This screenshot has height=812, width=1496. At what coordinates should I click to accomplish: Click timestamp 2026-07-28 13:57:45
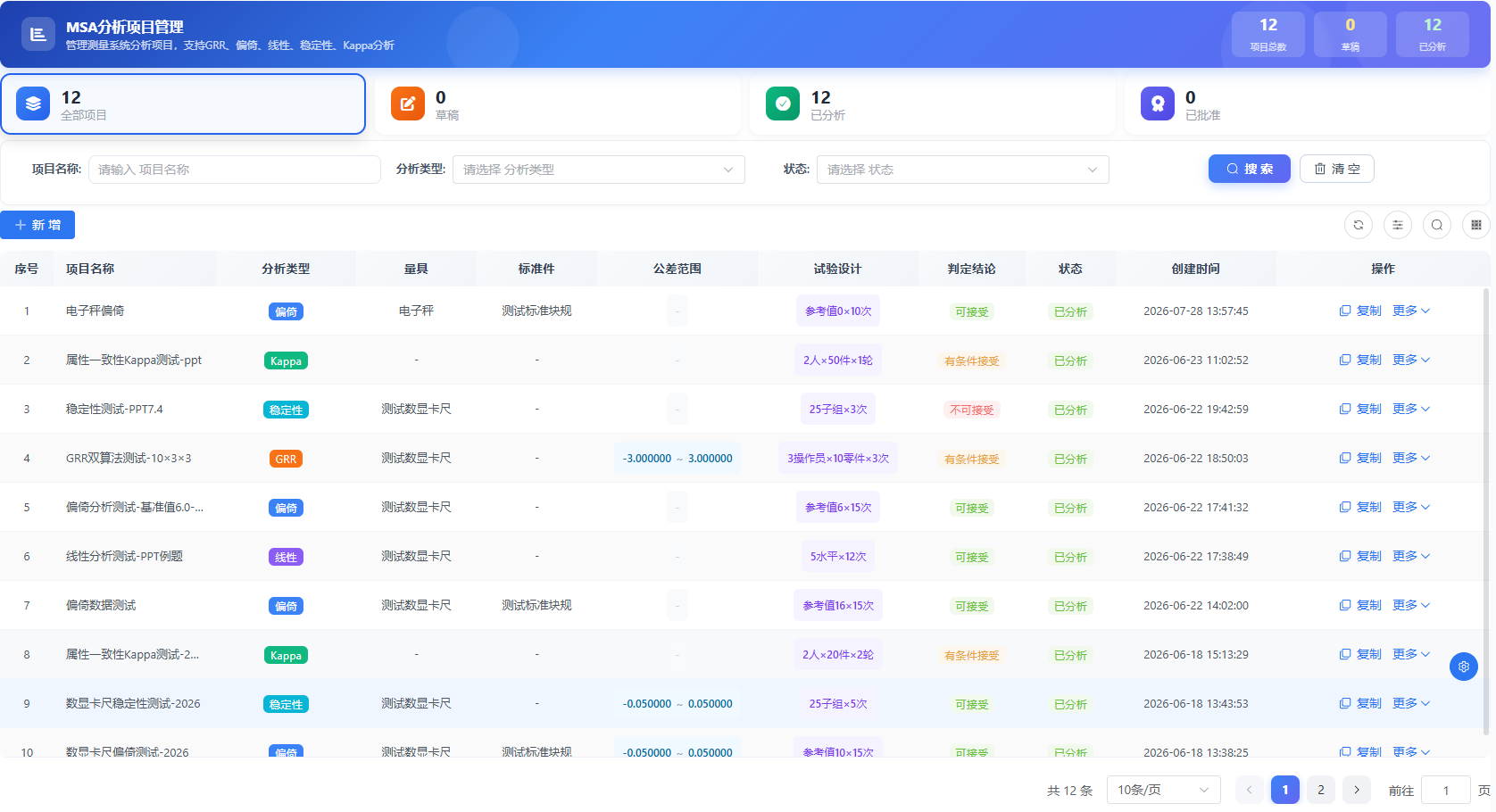click(x=1196, y=311)
